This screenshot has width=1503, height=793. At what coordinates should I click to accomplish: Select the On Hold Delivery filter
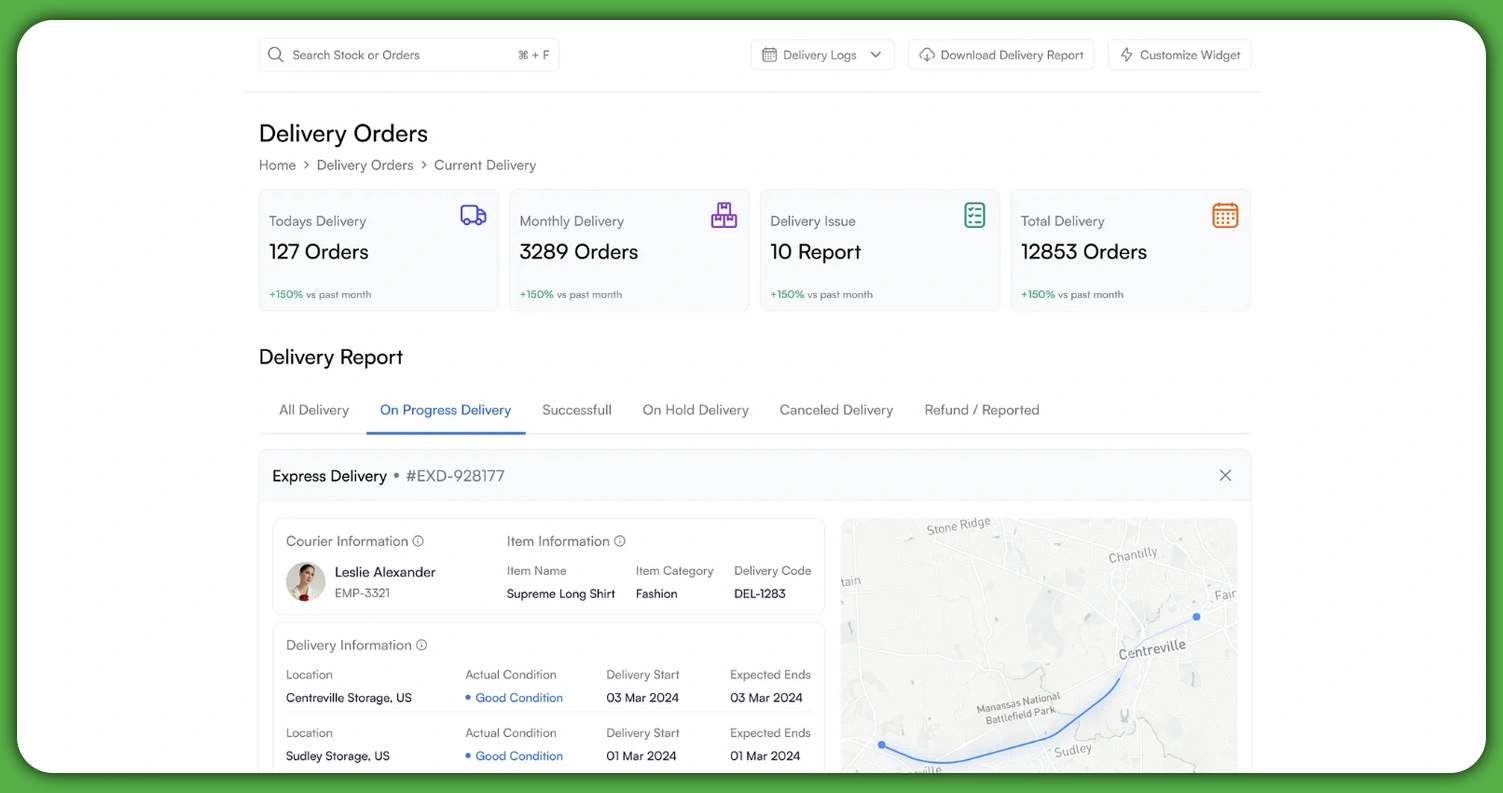695,409
